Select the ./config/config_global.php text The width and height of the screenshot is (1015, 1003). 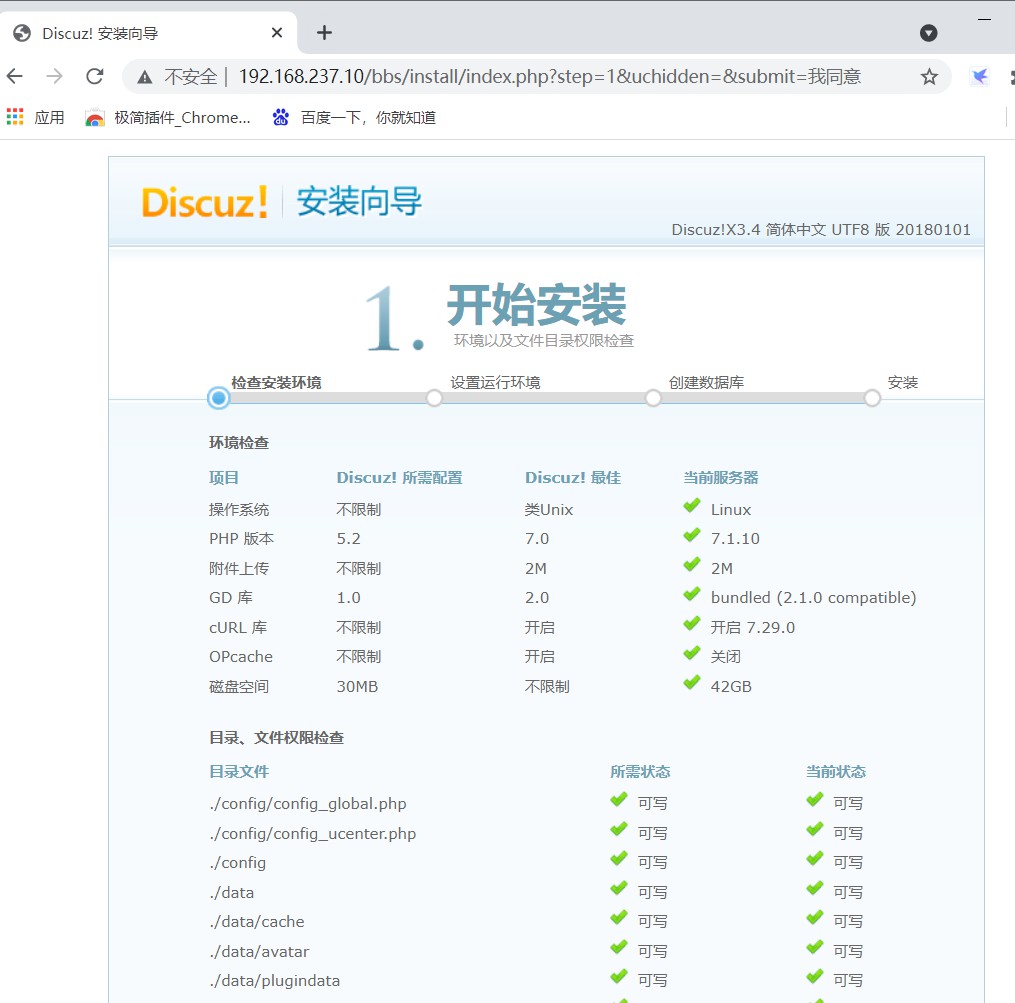pyautogui.click(x=307, y=804)
